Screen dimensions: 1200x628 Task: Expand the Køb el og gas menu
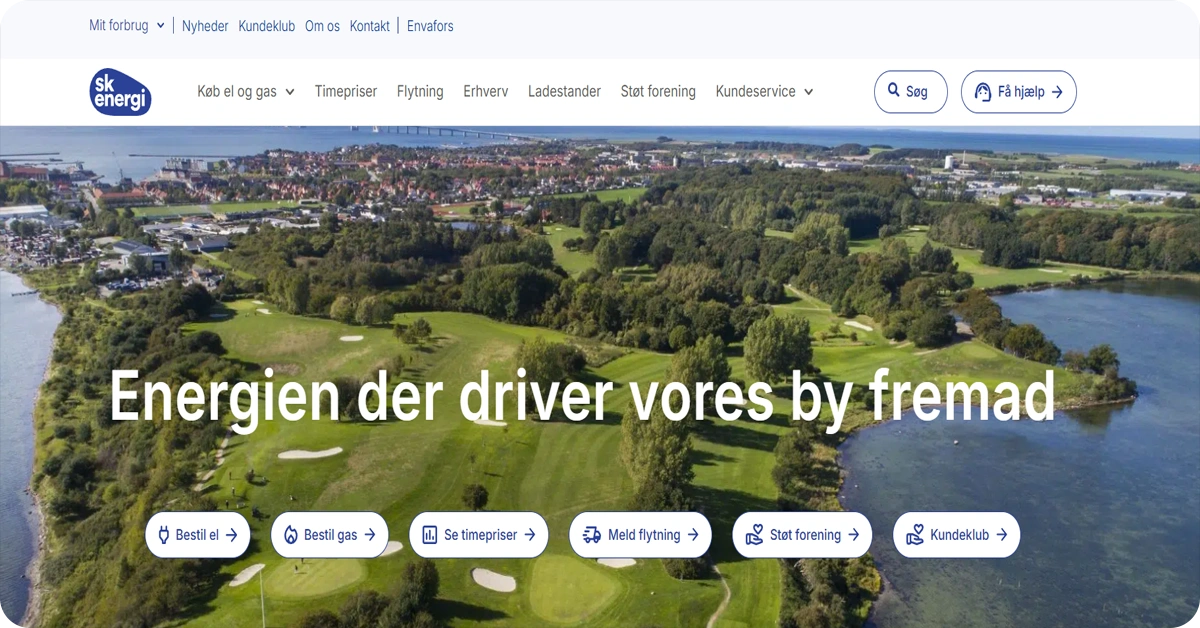click(246, 92)
